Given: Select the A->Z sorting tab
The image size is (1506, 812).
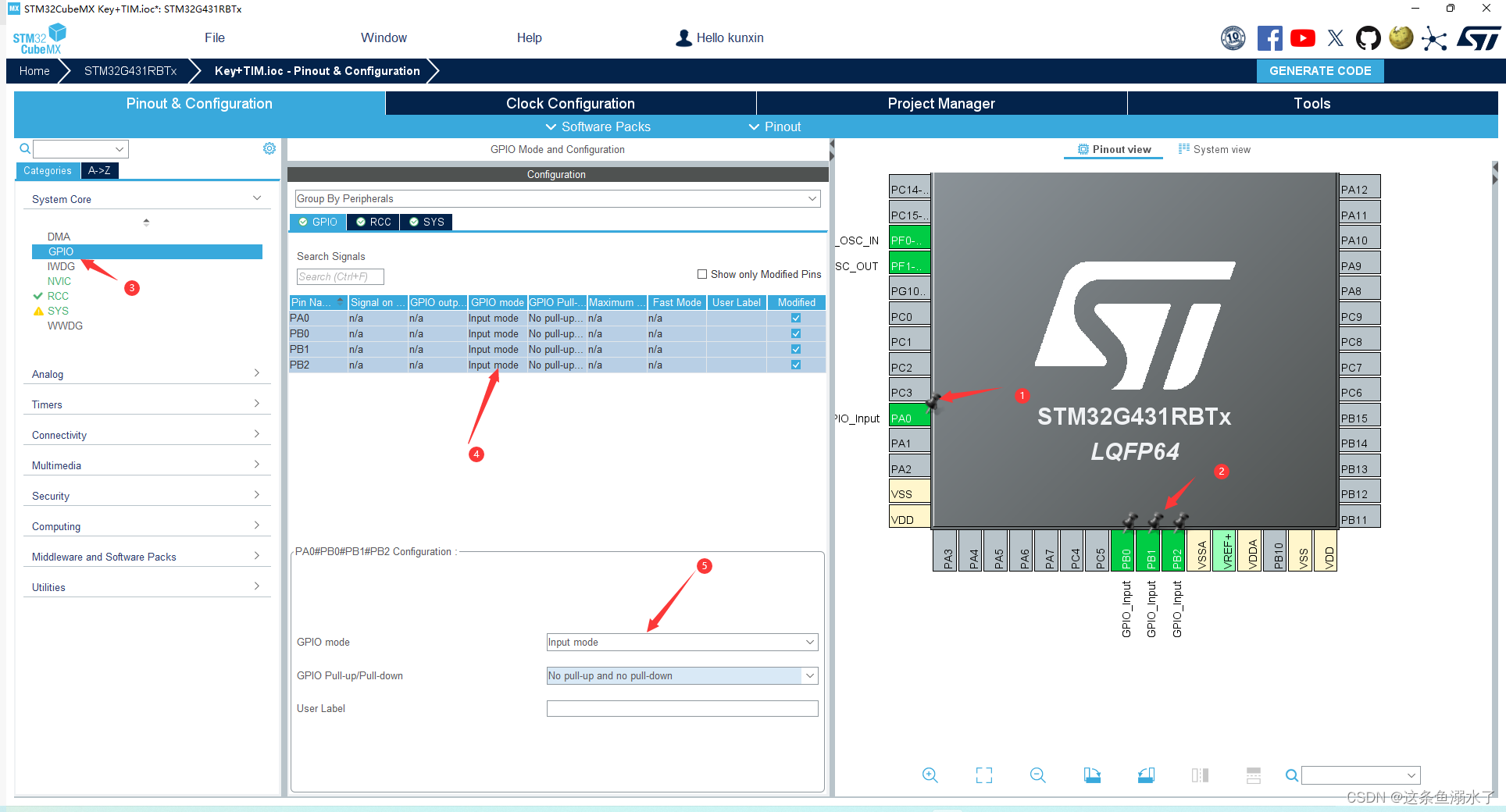Looking at the screenshot, I should 99,170.
